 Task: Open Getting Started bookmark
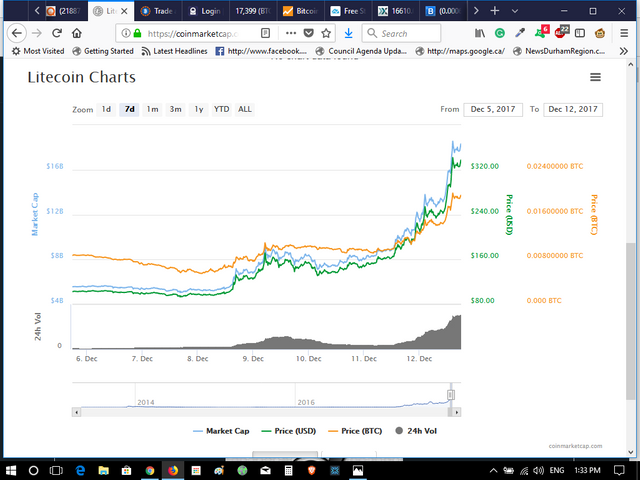coord(103,51)
